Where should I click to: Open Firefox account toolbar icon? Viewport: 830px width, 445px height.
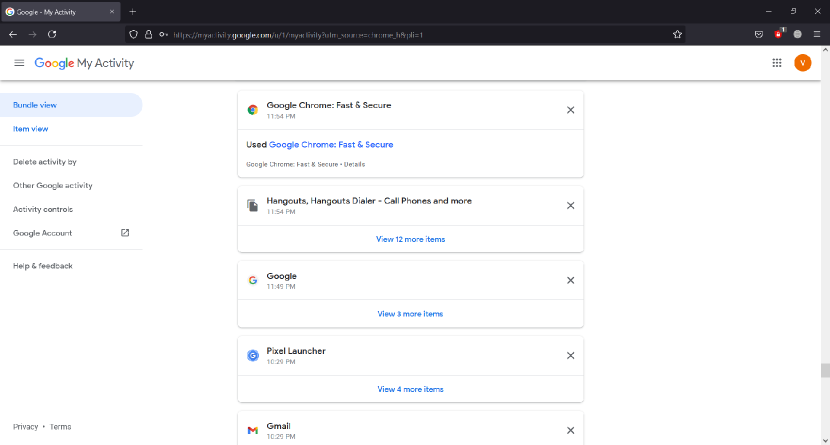(798, 34)
